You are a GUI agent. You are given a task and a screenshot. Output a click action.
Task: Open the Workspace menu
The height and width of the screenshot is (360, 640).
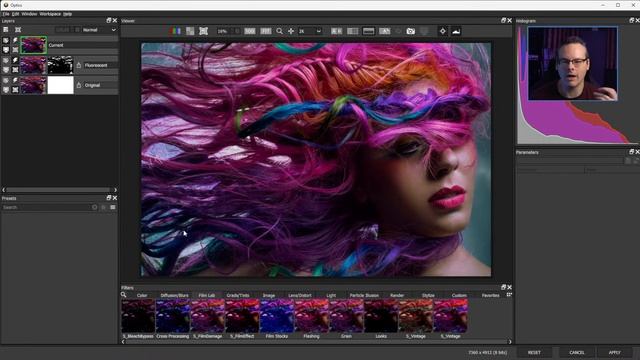tap(50, 14)
